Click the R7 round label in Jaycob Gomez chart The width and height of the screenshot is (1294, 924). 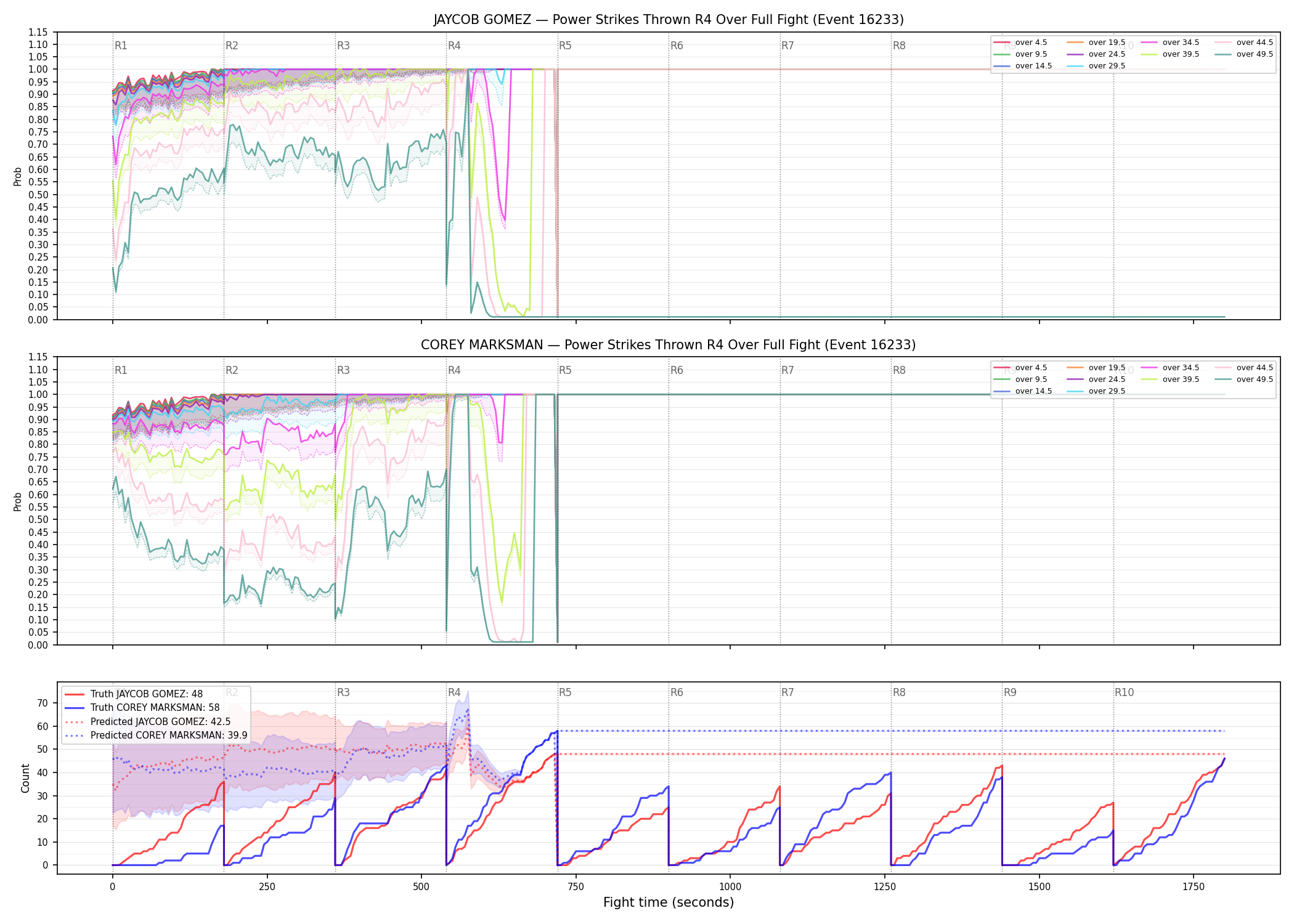[x=787, y=46]
